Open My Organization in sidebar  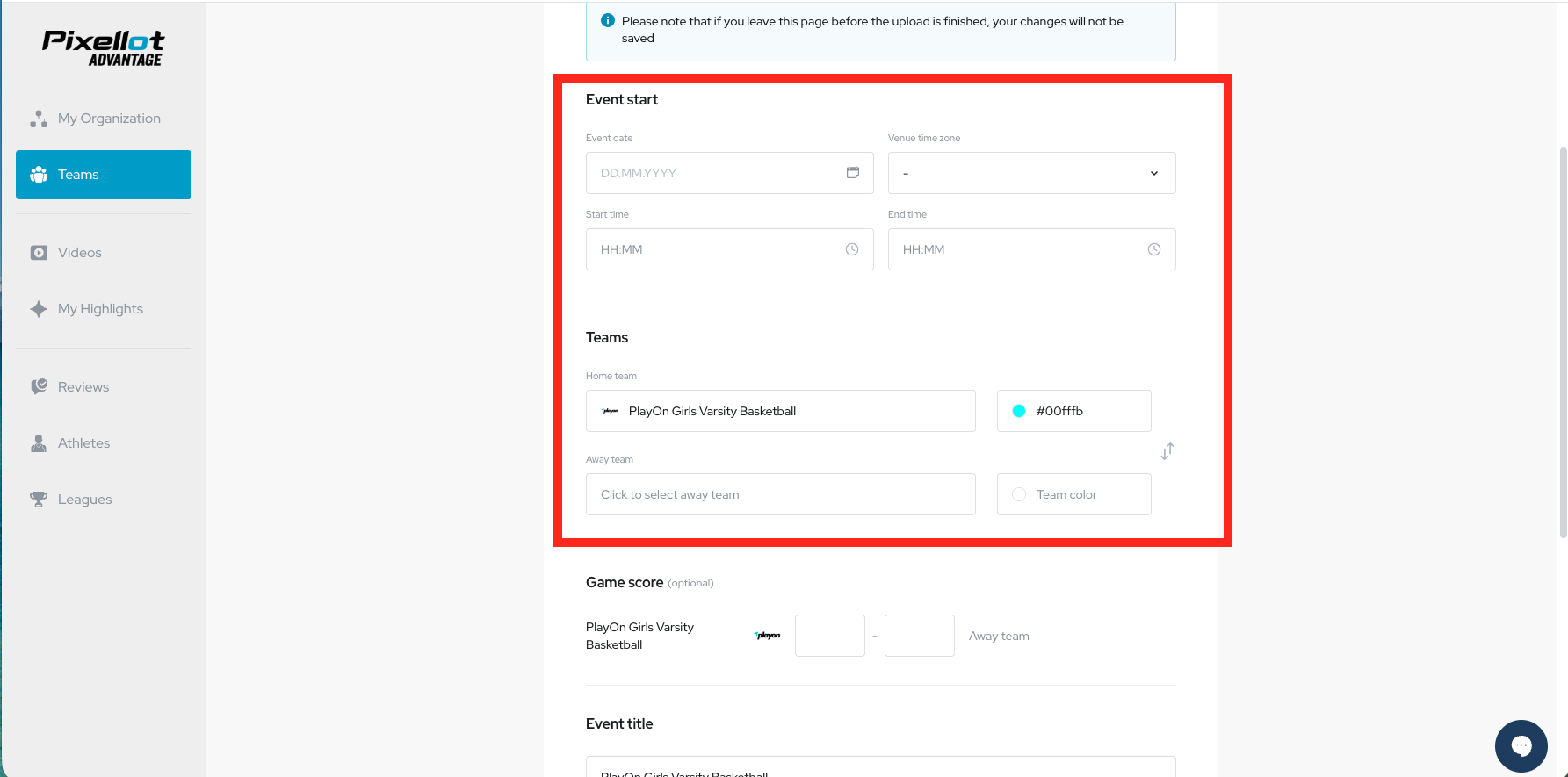point(109,119)
